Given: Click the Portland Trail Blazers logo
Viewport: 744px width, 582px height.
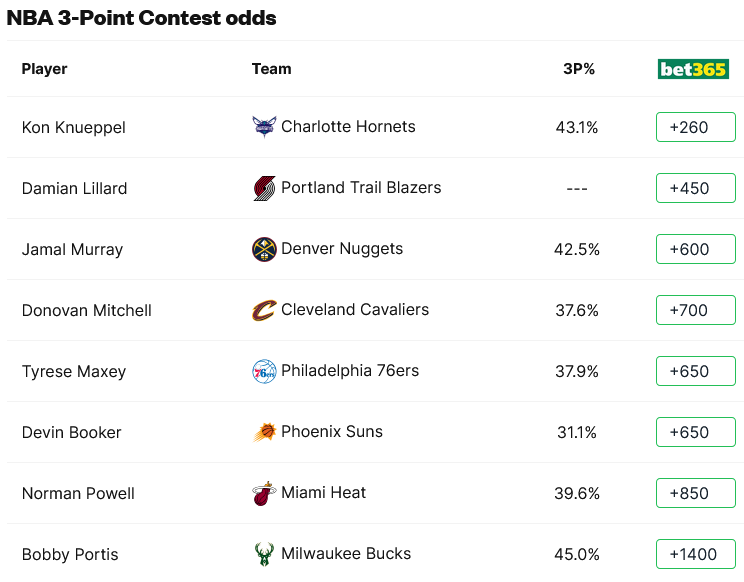Looking at the screenshot, I should click(x=264, y=188).
